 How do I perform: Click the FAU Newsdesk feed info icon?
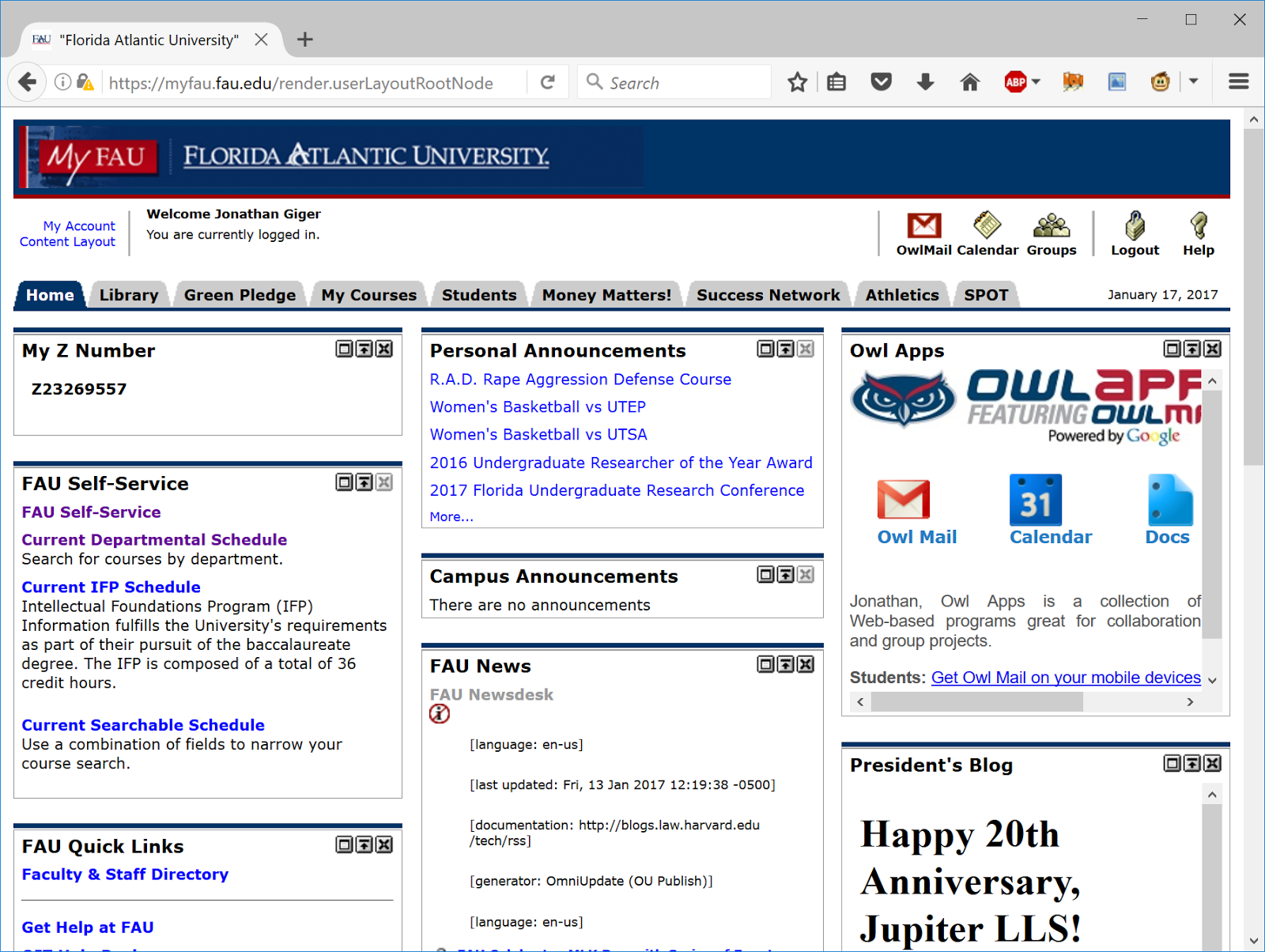click(440, 714)
